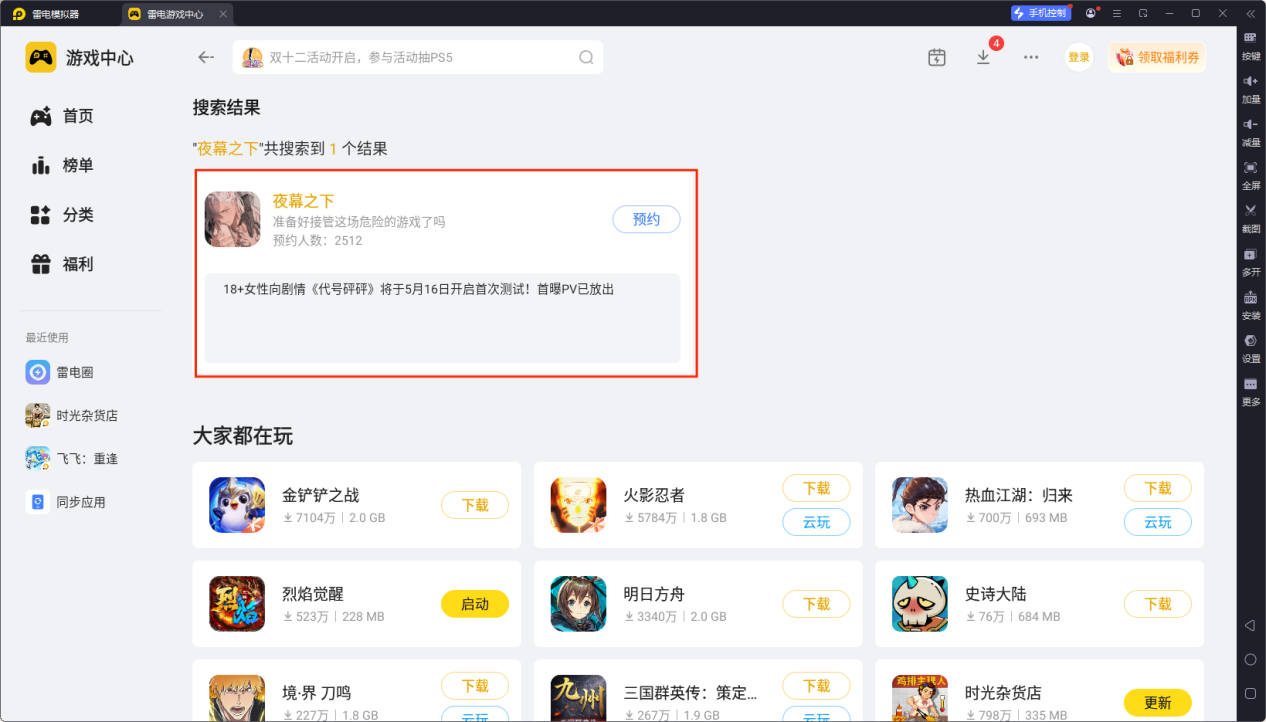
Task: Open the 榜单 section in the sidebar
Action: point(65,165)
